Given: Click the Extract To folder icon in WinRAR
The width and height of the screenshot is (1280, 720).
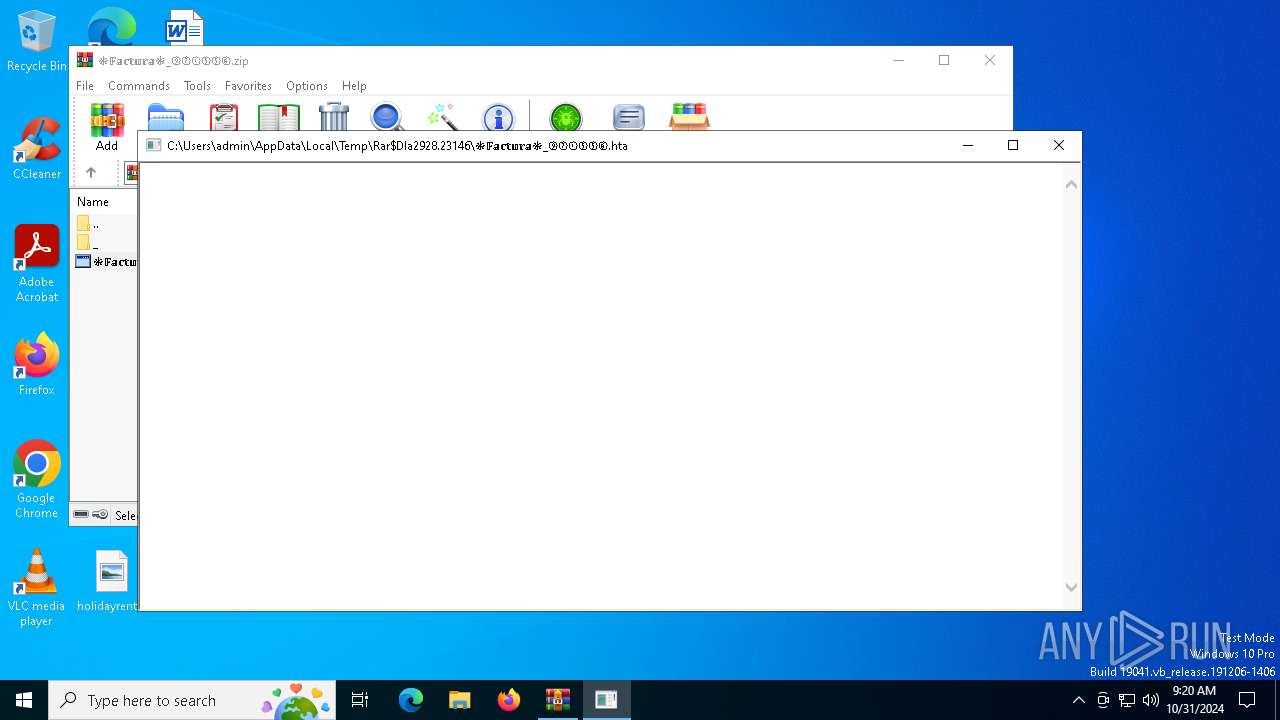Looking at the screenshot, I should (166, 117).
